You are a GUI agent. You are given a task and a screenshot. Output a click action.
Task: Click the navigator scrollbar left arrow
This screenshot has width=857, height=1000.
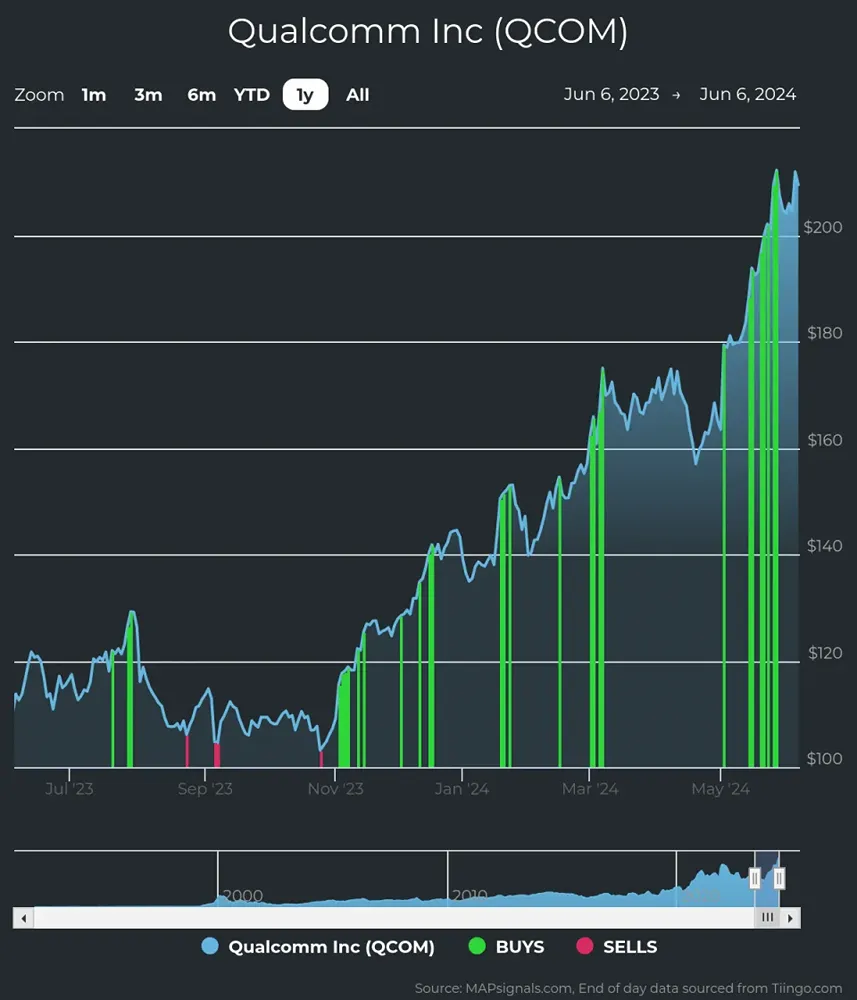[24, 918]
